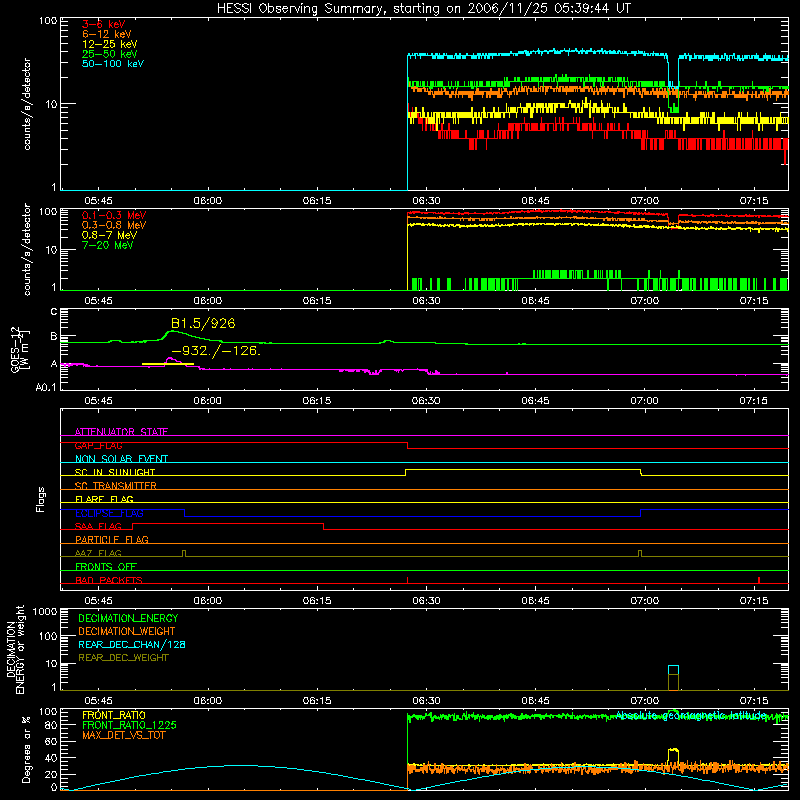
Task: Click the GOES-12 axis label
Action: coord(20,350)
